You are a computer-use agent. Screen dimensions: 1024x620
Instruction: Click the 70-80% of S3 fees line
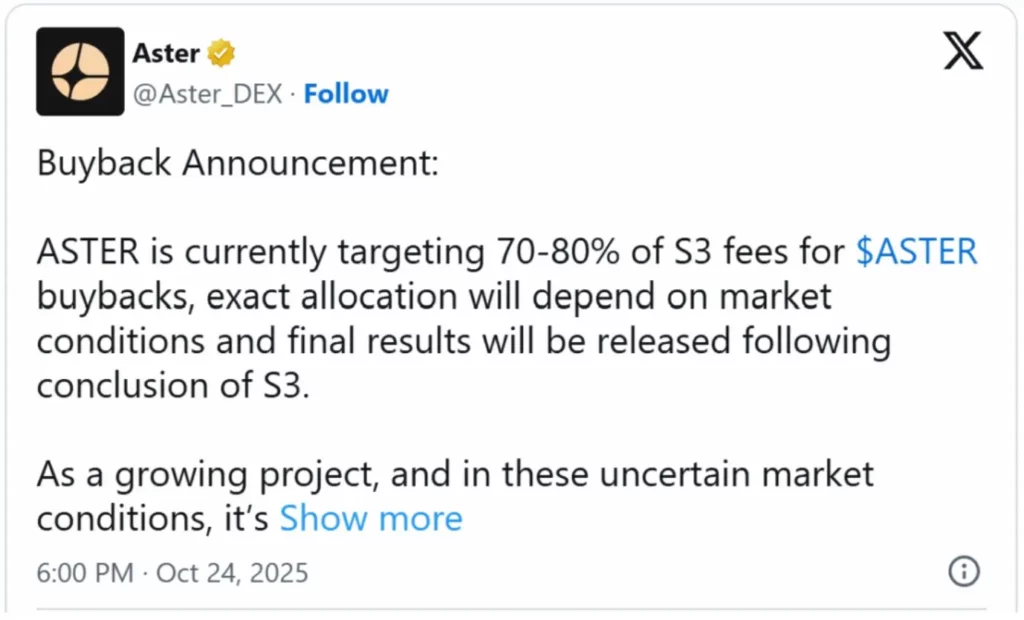[x=507, y=252]
